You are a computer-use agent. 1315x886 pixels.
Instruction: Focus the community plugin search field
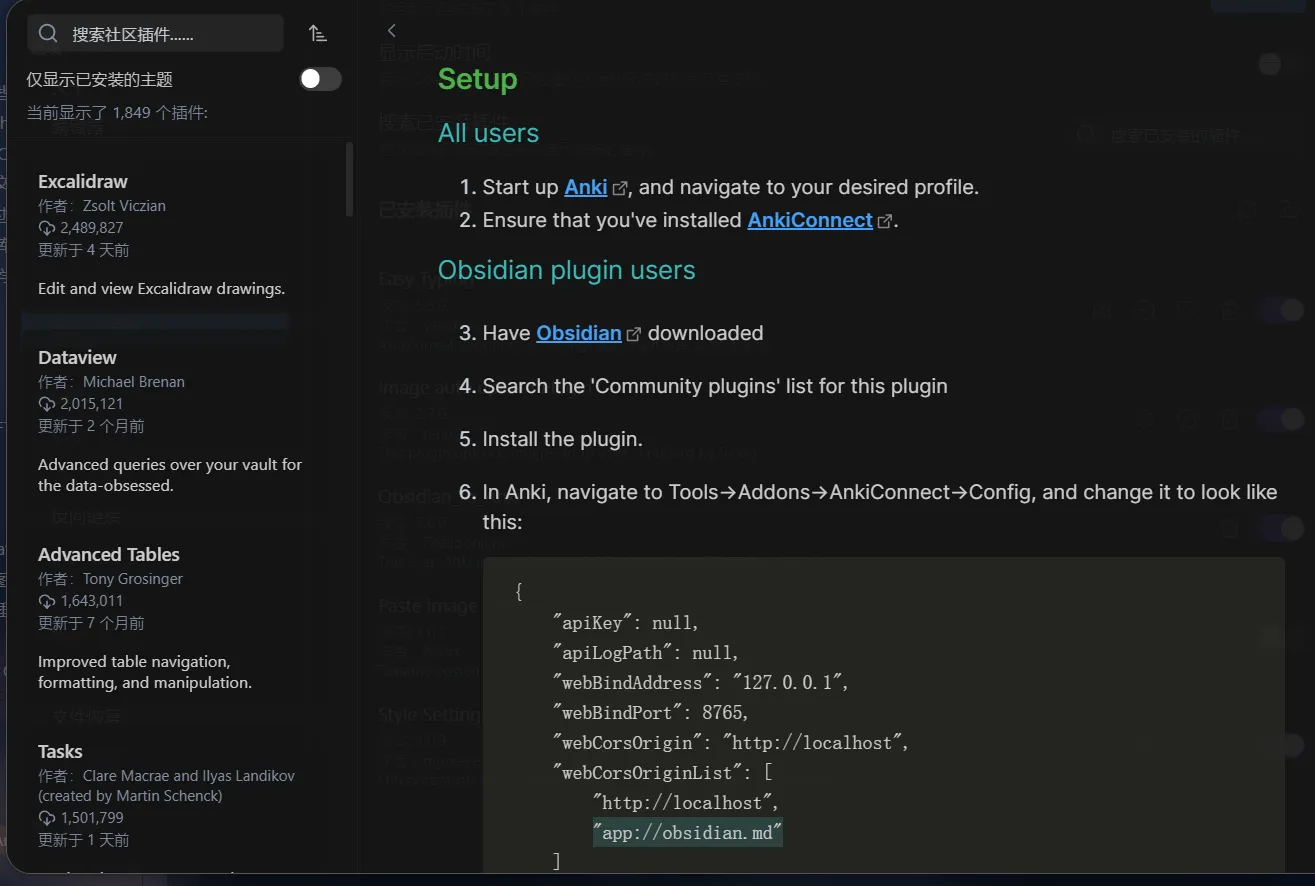[155, 34]
